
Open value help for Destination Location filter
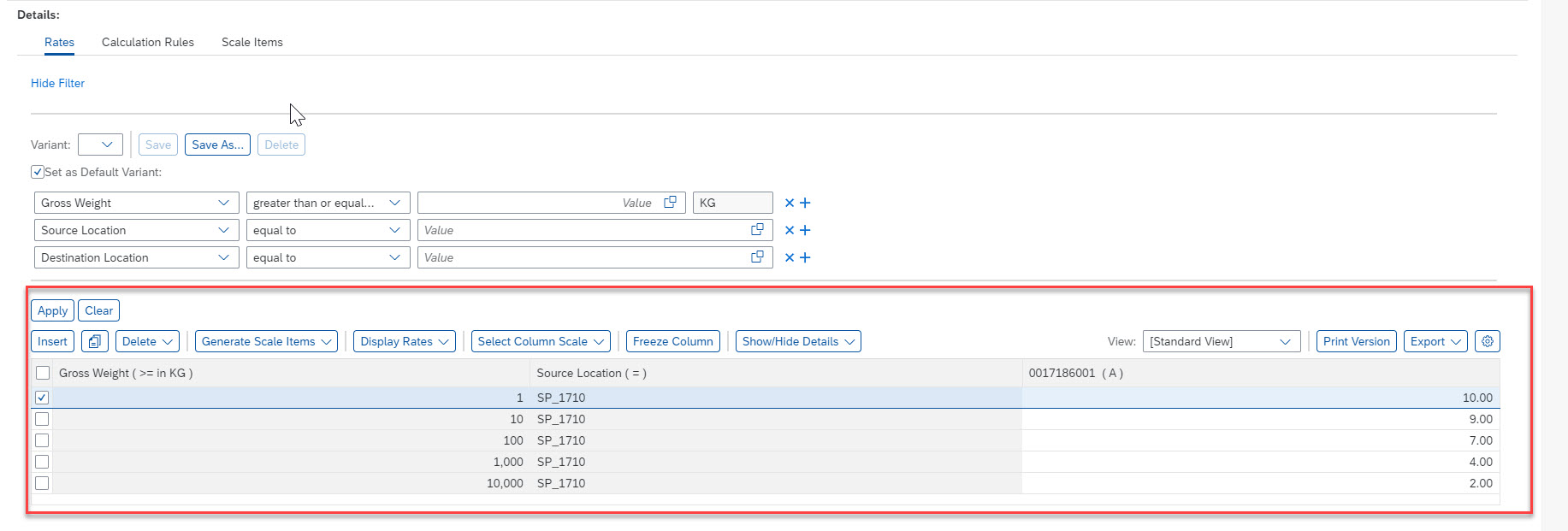coord(757,257)
